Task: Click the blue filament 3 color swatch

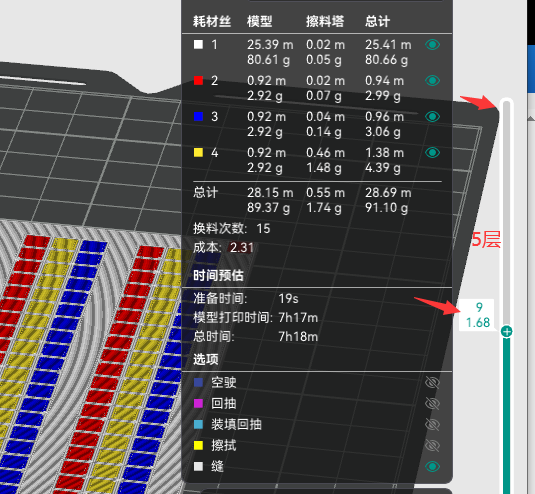Action: [198, 117]
